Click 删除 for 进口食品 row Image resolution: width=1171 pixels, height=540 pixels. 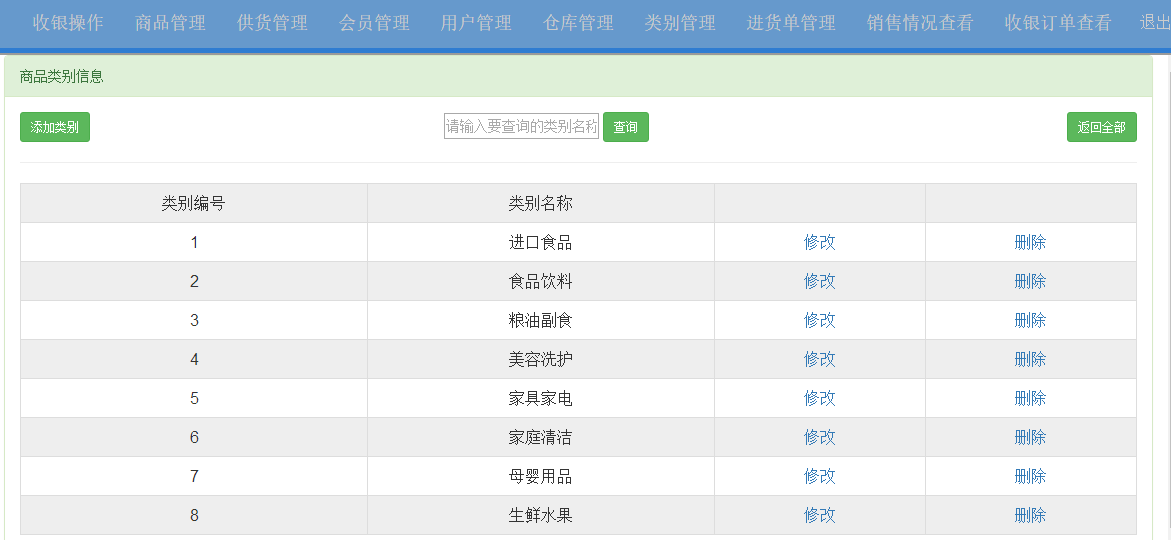coord(1030,242)
